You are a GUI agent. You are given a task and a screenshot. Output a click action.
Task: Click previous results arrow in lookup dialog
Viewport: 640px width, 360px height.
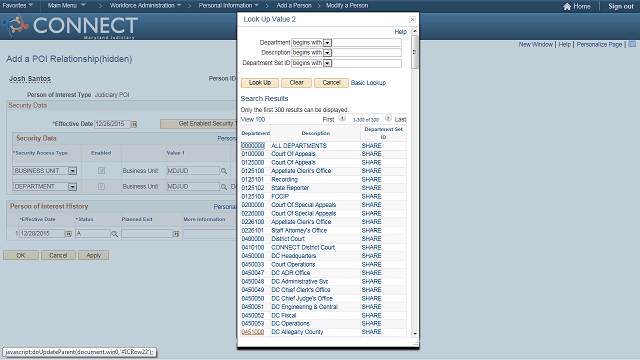342,118
